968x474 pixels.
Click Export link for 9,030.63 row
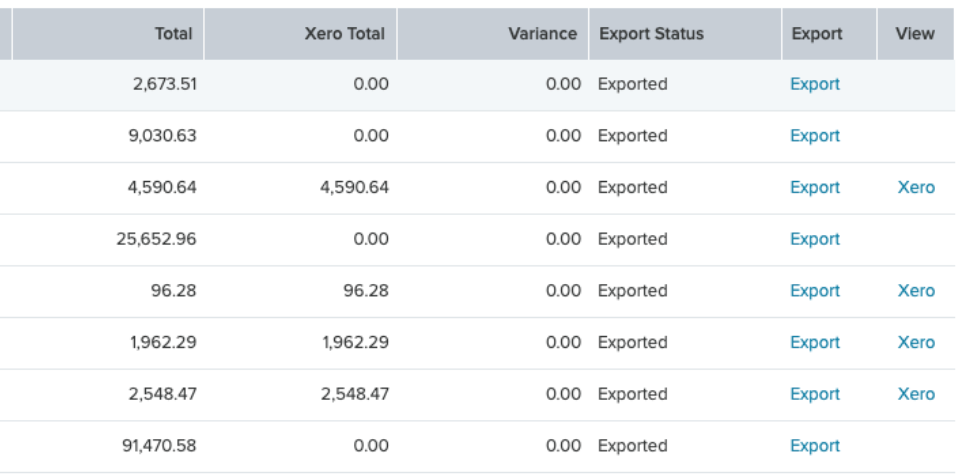815,136
